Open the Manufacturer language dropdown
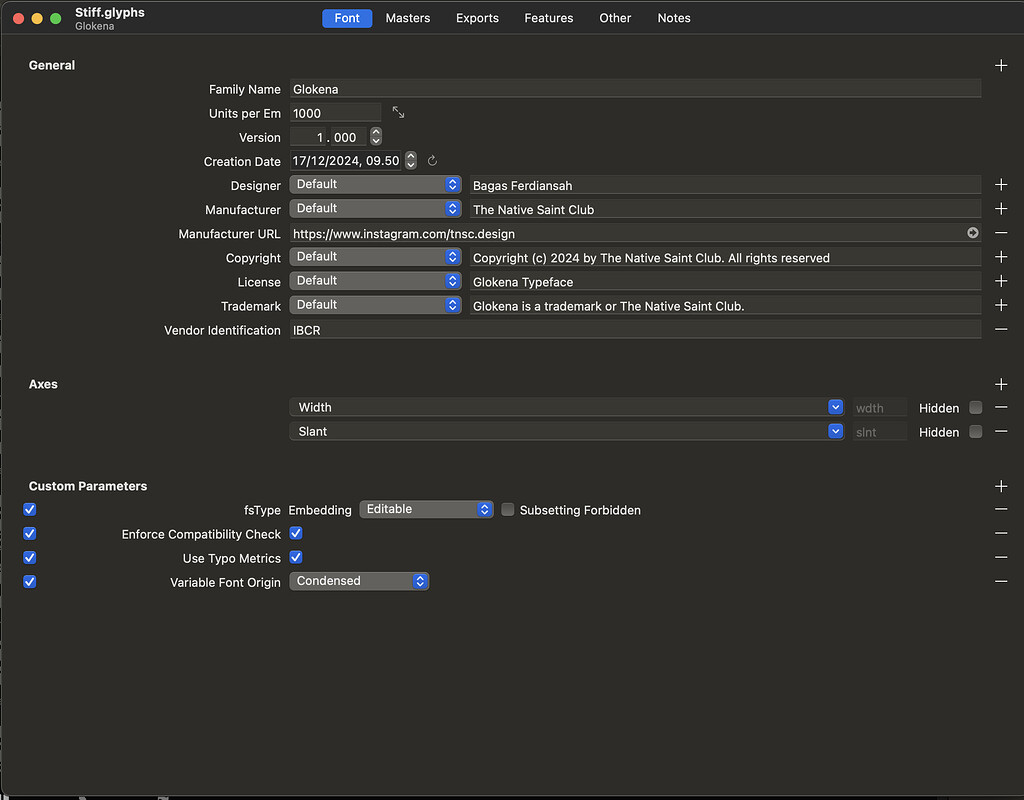This screenshot has height=800, width=1024. [x=376, y=209]
